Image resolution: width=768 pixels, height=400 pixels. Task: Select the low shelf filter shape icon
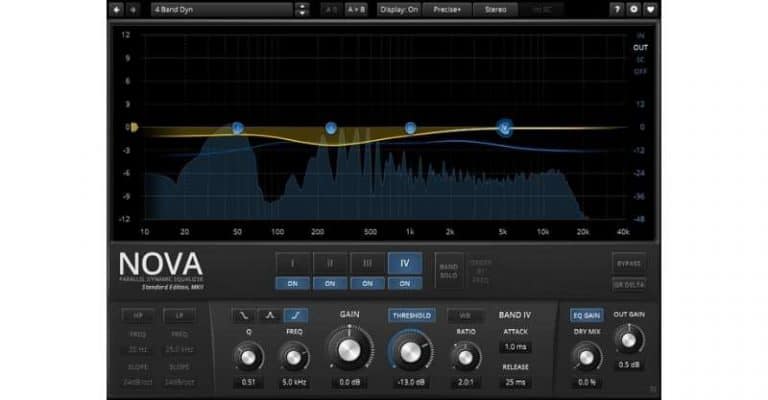click(x=243, y=315)
